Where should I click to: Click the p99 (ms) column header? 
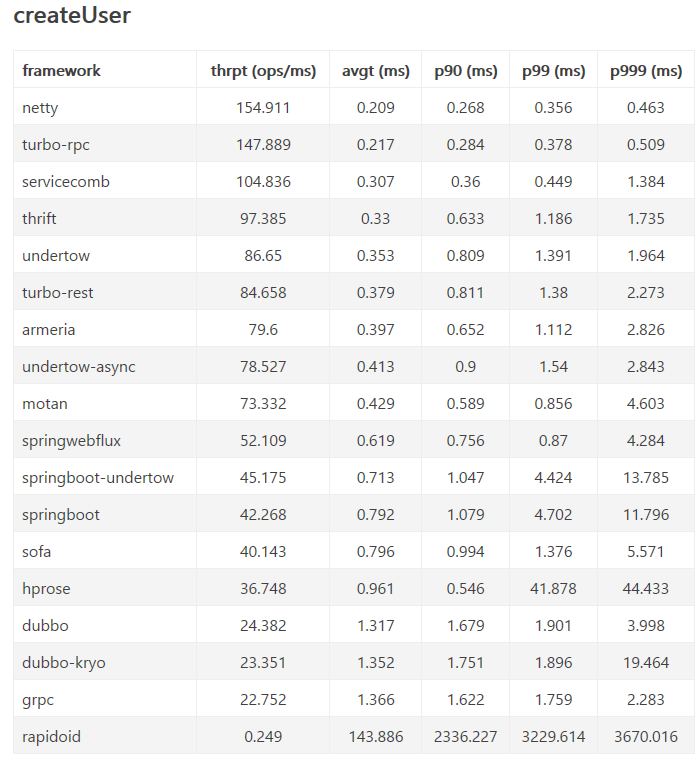[553, 71]
